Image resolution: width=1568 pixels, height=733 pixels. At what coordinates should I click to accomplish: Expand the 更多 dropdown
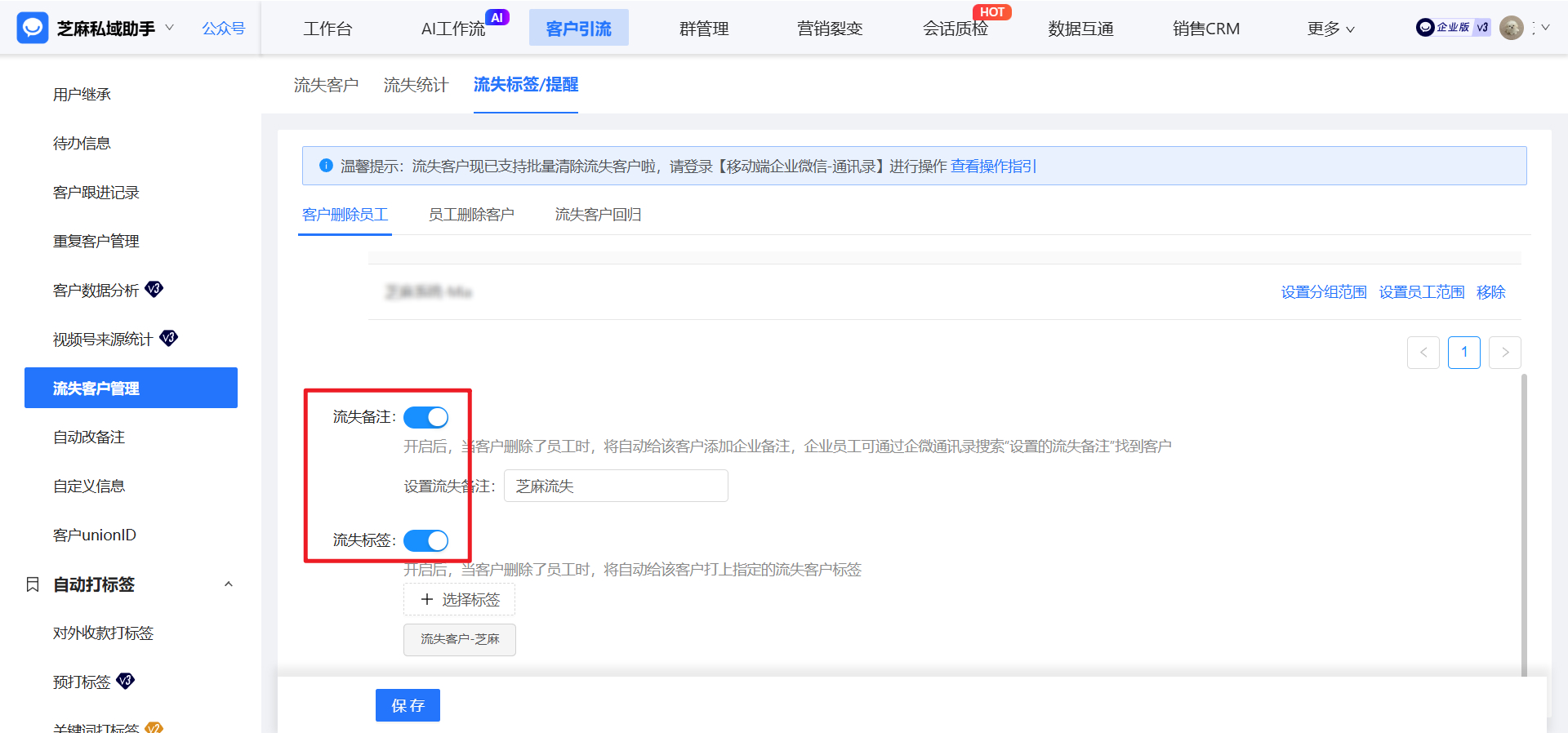(x=1331, y=29)
